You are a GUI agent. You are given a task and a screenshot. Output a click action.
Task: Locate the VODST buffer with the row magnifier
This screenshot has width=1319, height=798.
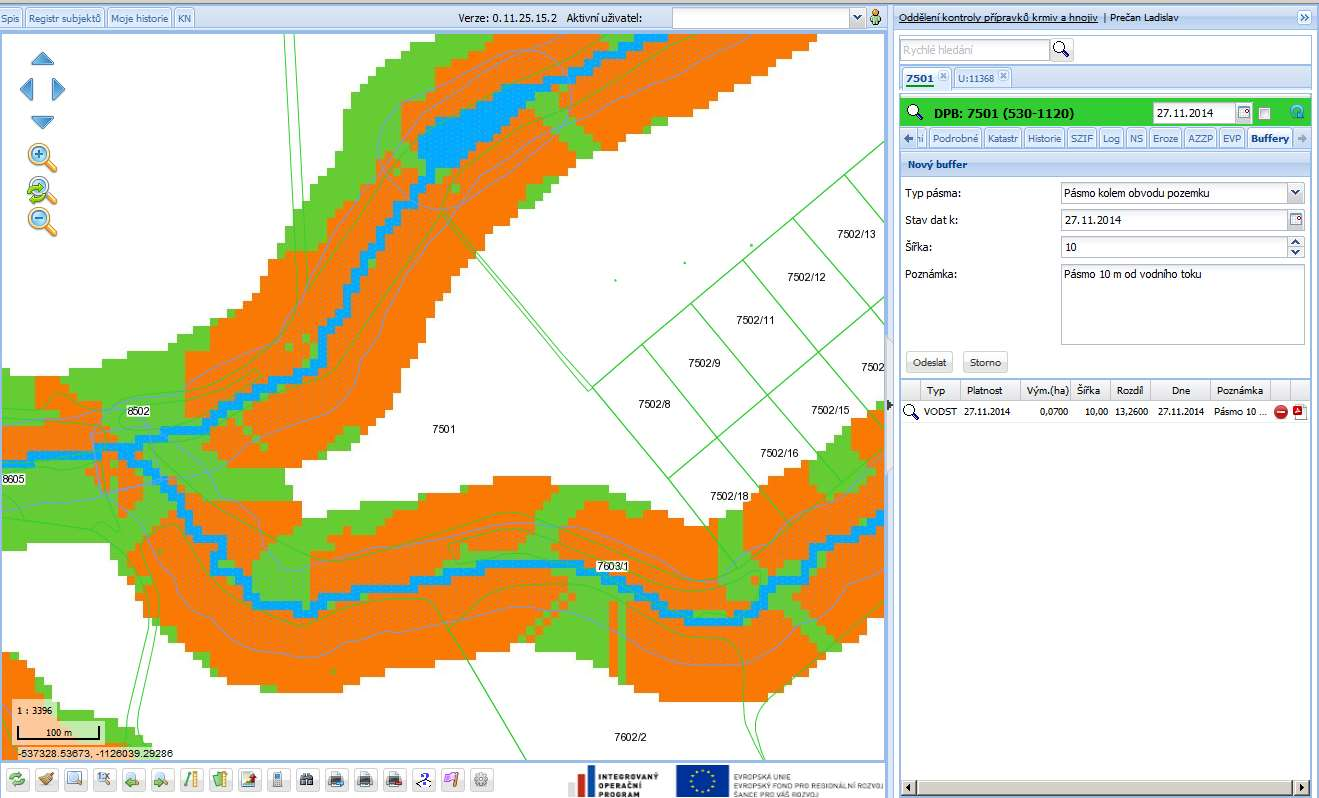click(910, 411)
